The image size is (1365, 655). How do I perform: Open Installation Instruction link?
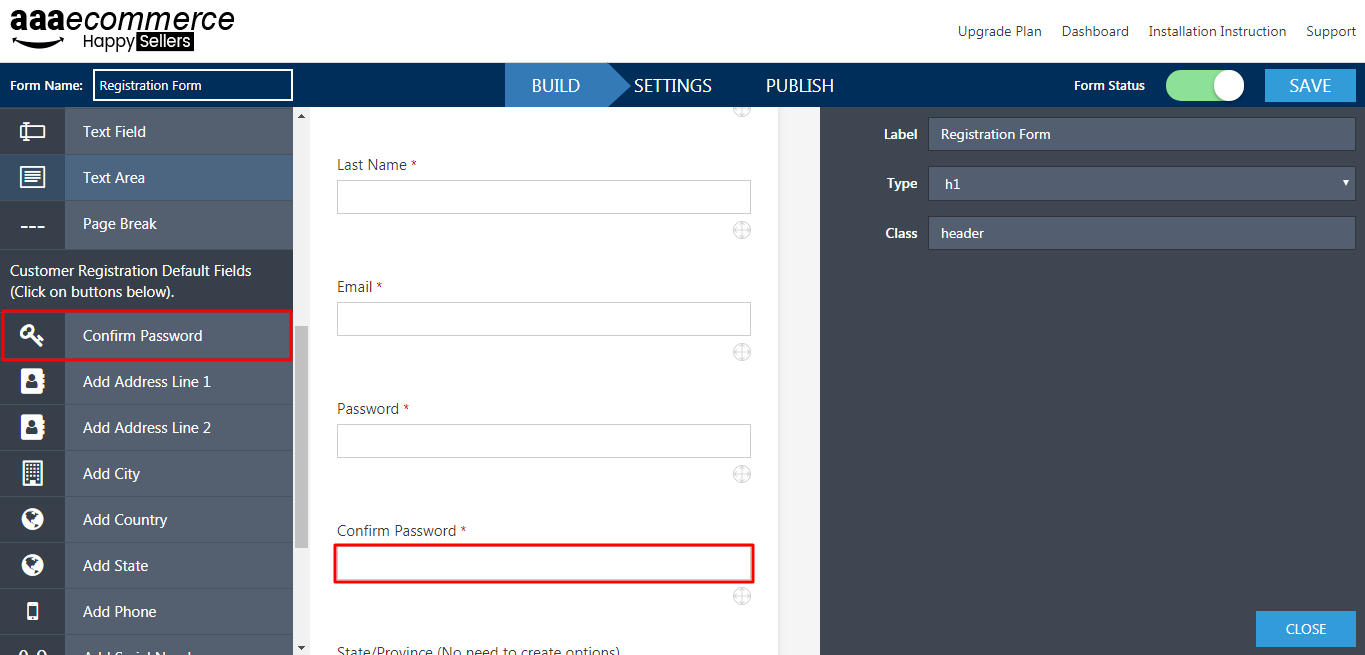[x=1217, y=31]
